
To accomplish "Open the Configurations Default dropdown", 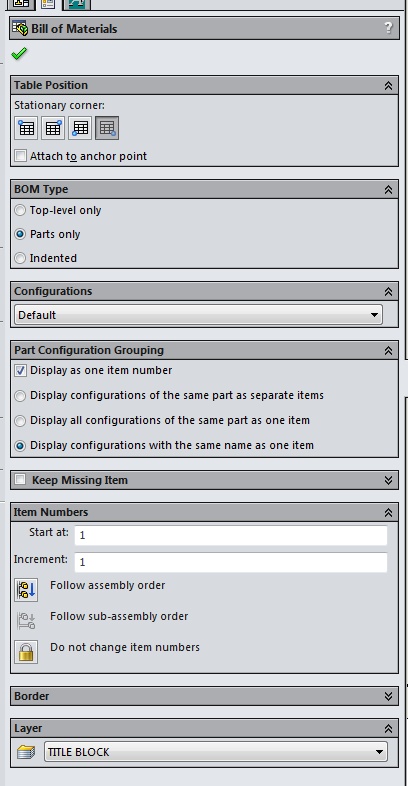I will (x=198, y=315).
